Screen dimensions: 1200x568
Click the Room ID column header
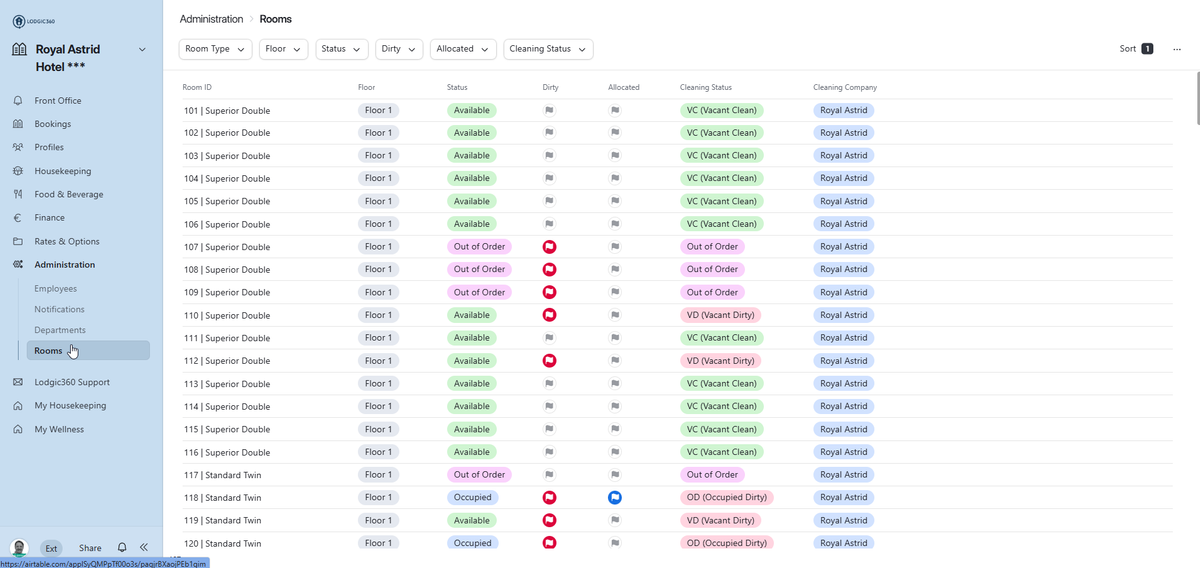tap(197, 87)
